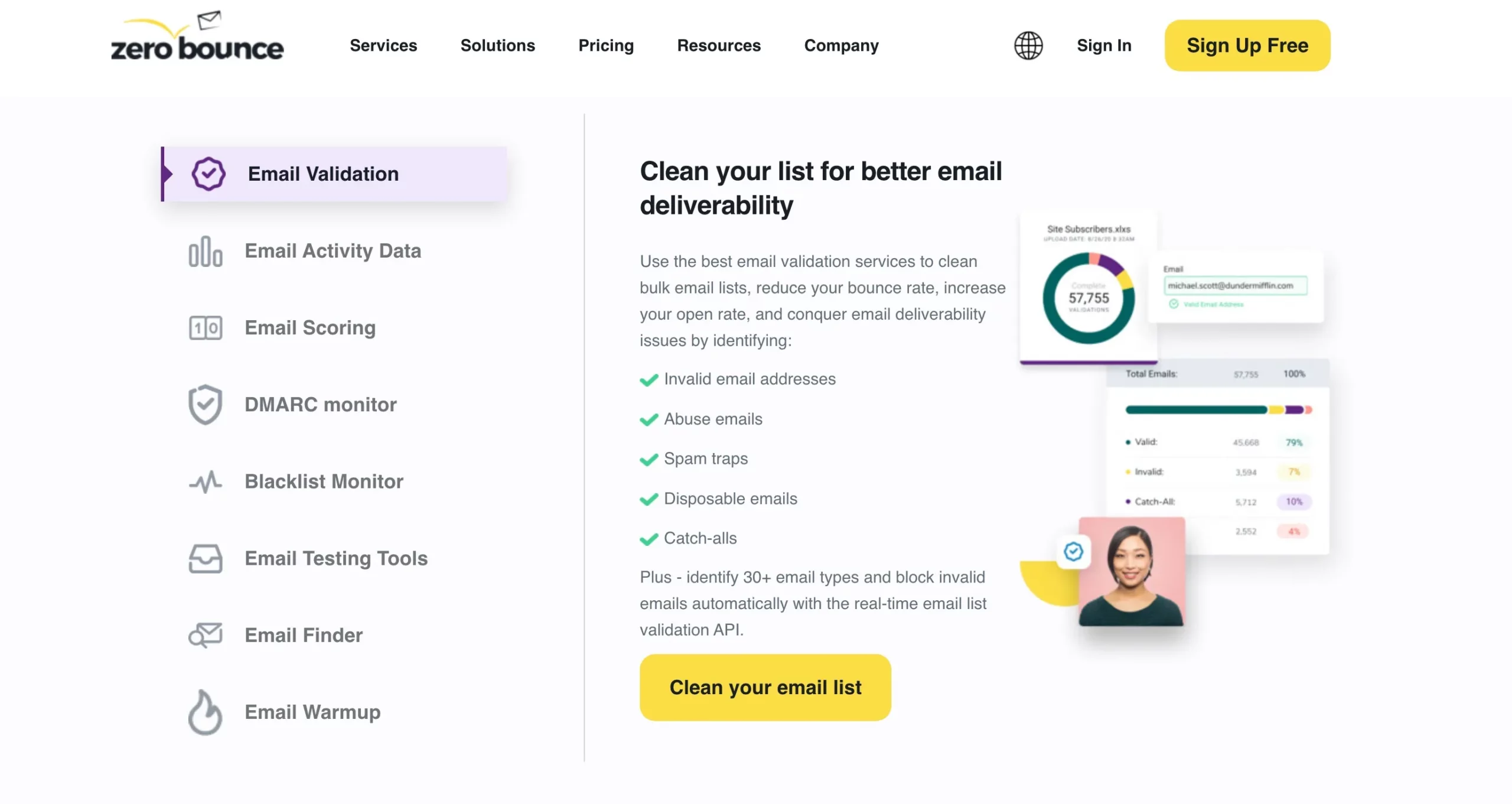Image resolution: width=1512 pixels, height=804 pixels.
Task: Click the Clean your email list button
Action: tap(766, 688)
